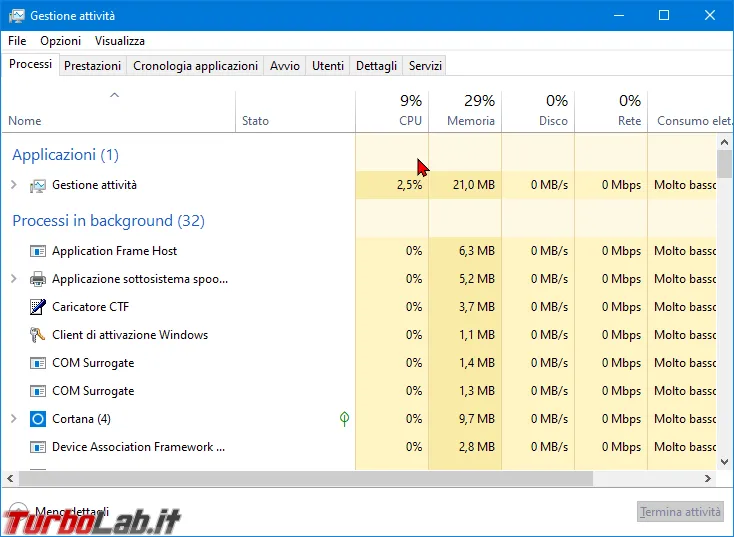Select the Caricatore CTF process name
This screenshot has width=734, height=537.
tap(90, 307)
